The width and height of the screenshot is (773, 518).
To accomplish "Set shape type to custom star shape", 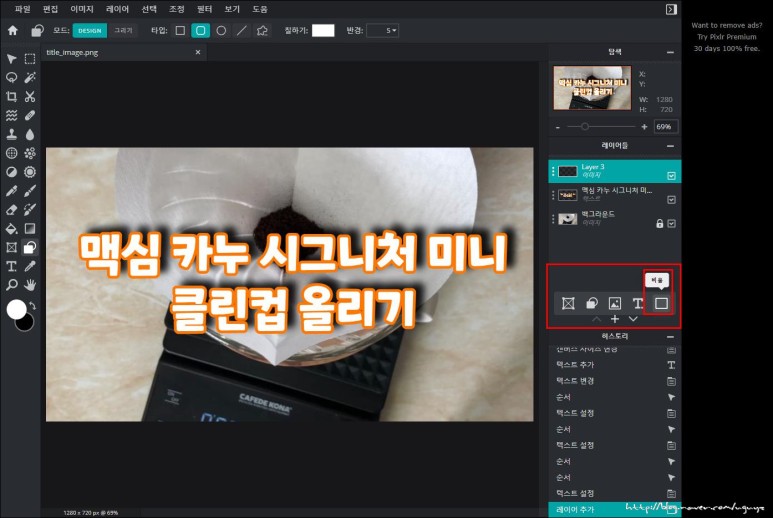I will point(262,31).
